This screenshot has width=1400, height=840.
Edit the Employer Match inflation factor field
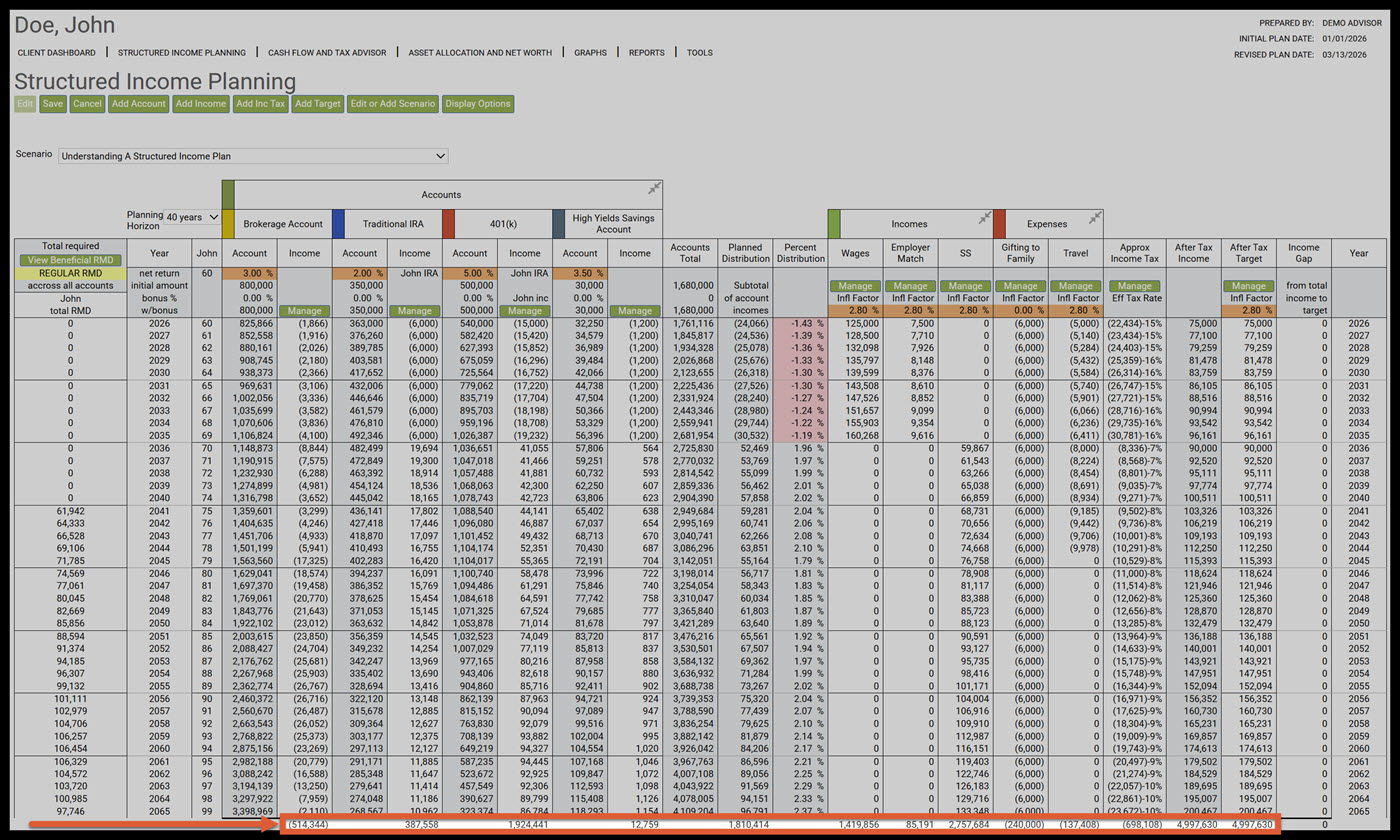(x=911, y=311)
